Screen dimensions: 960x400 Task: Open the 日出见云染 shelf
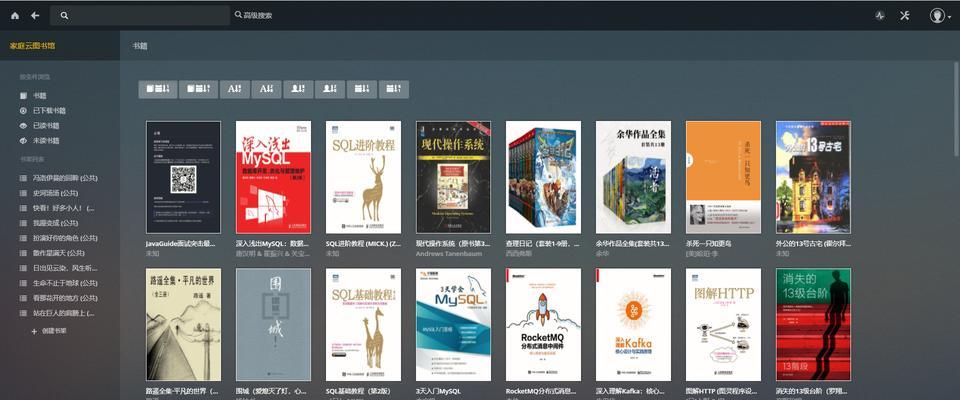[58, 268]
